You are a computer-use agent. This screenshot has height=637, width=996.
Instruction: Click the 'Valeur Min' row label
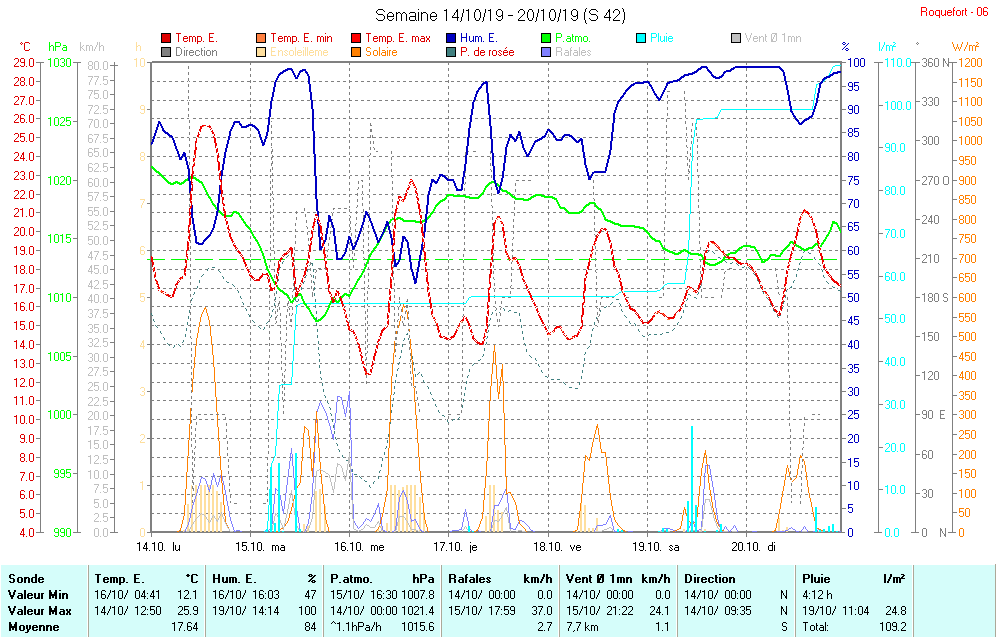pyautogui.click(x=38, y=595)
